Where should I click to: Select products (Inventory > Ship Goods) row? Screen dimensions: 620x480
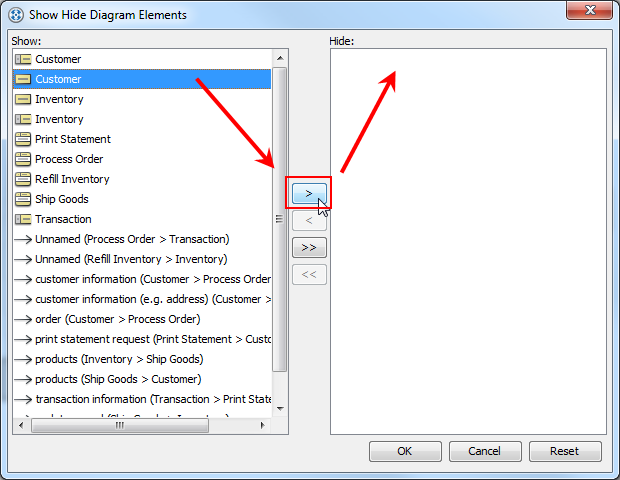coord(142,359)
